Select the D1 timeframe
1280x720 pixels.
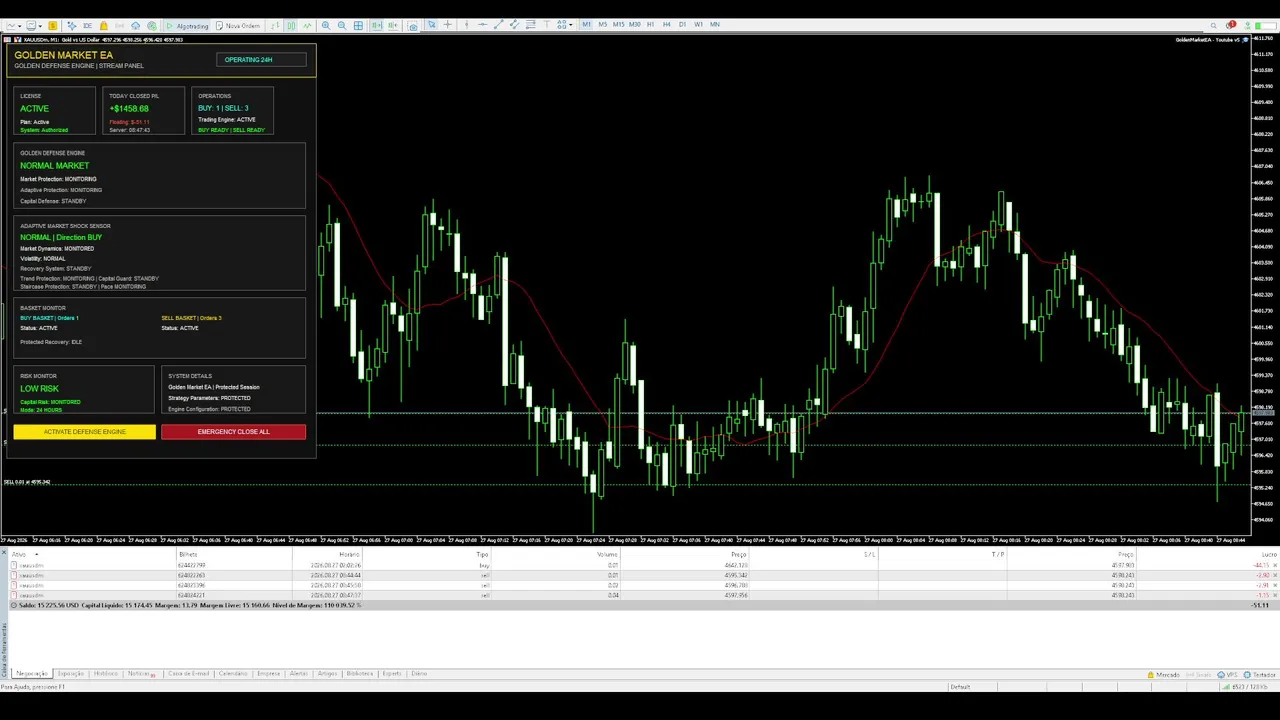[x=682, y=24]
